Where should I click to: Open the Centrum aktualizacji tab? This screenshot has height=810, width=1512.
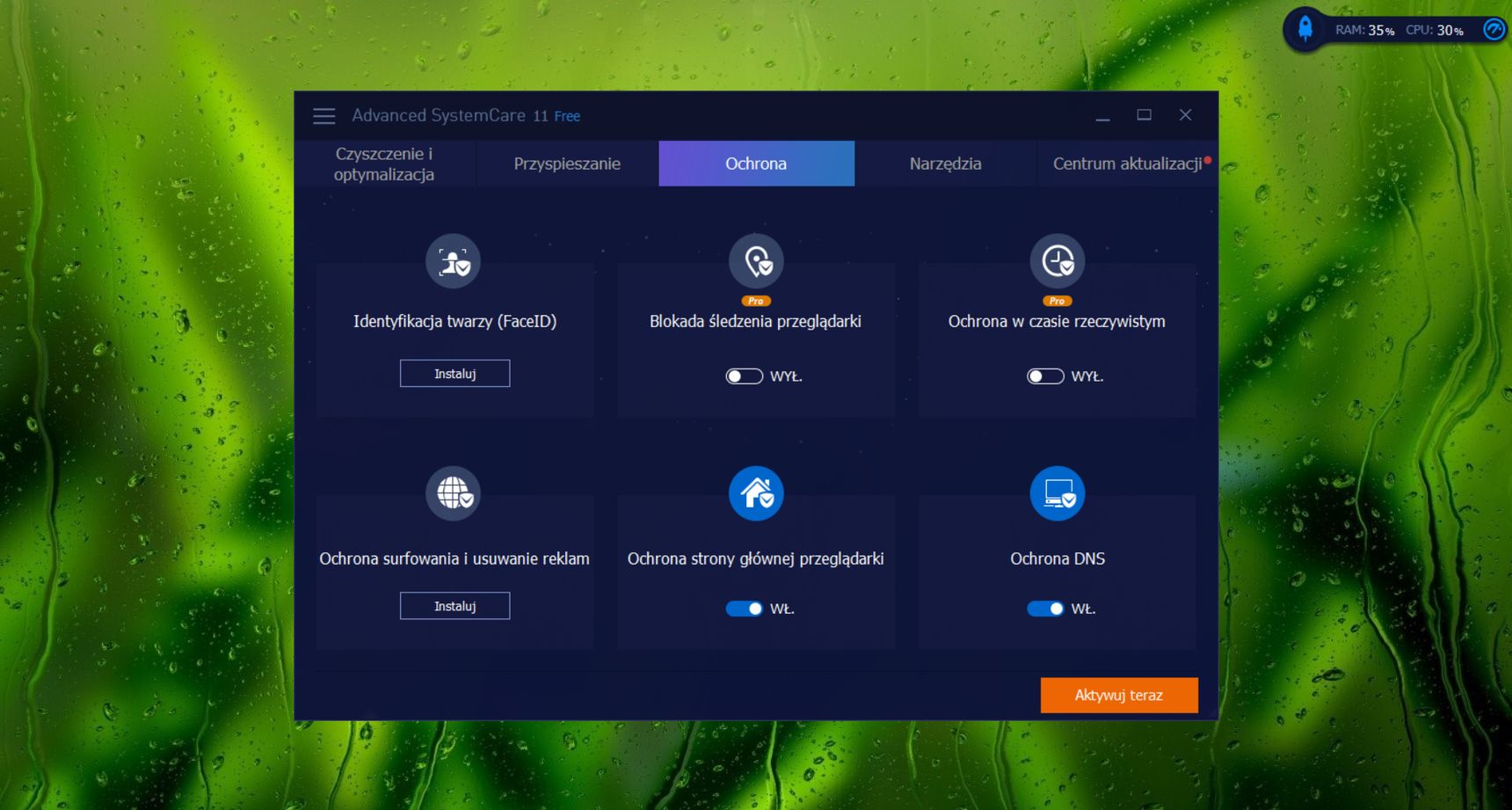(x=1128, y=164)
